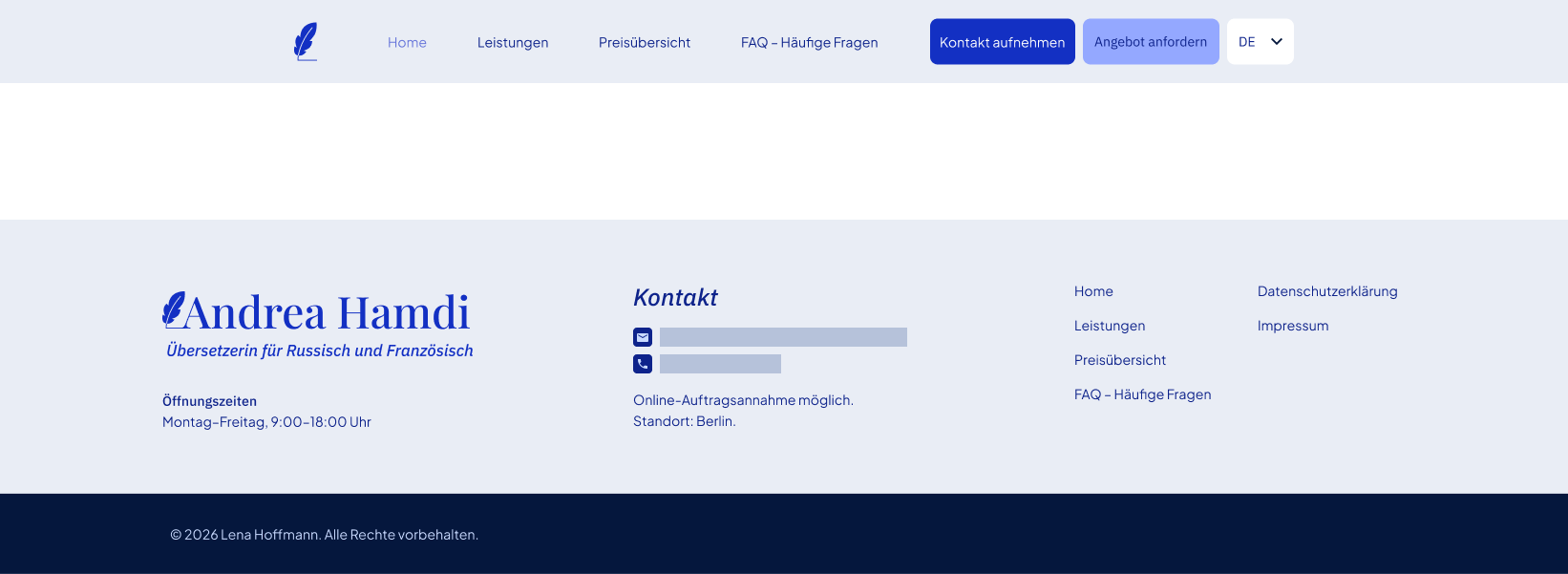Click the email envelope icon under Kontakt

pos(643,337)
